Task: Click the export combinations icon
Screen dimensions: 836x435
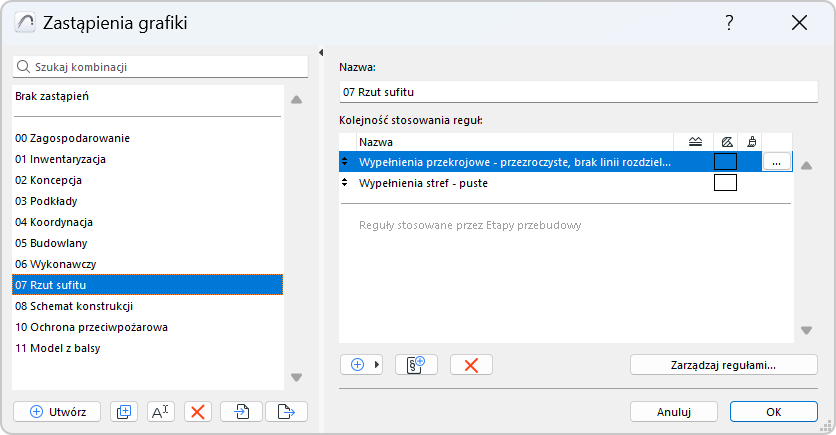Action: [x=286, y=411]
